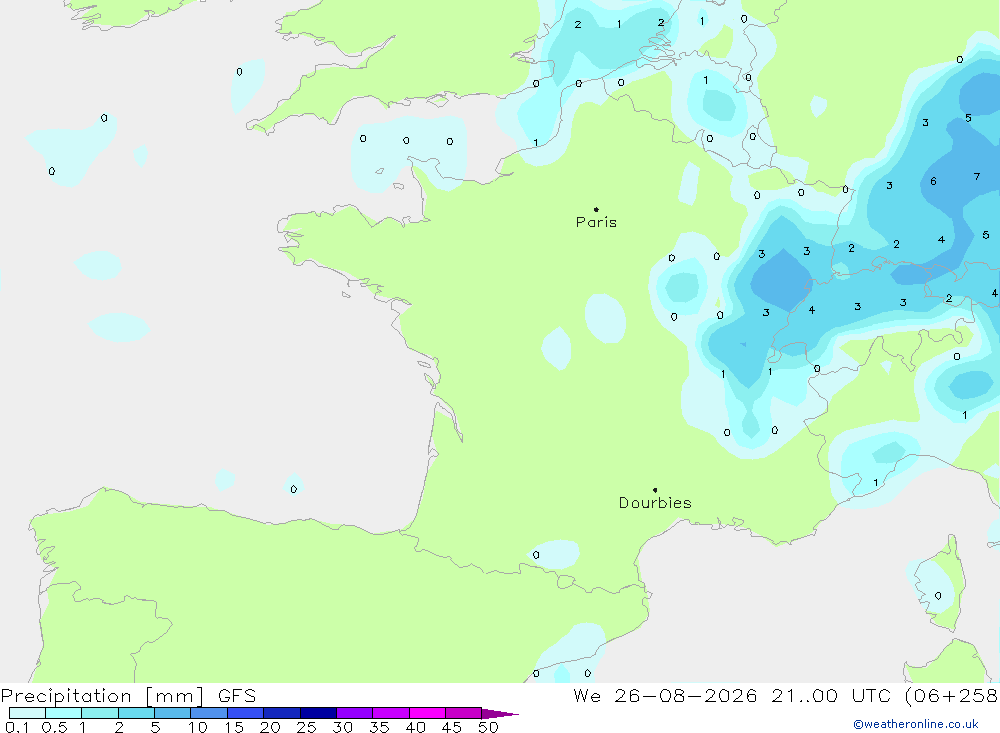Click legend scale label '20'
This screenshot has height=733, width=1000.
(x=270, y=727)
